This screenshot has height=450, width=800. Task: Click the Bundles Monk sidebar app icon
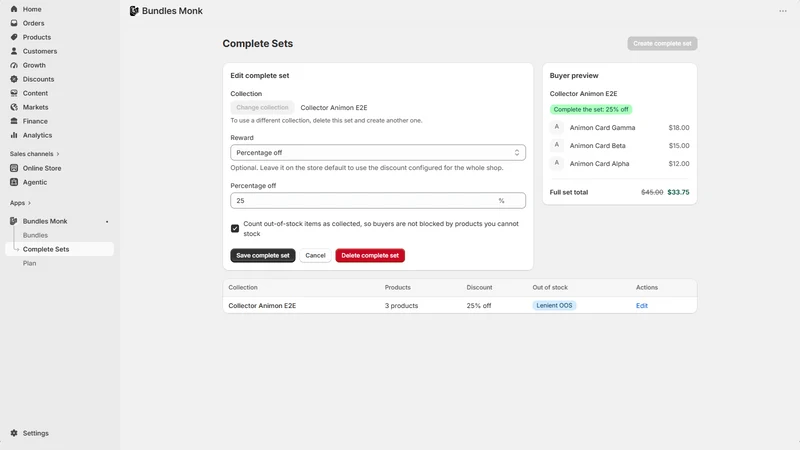(14, 221)
